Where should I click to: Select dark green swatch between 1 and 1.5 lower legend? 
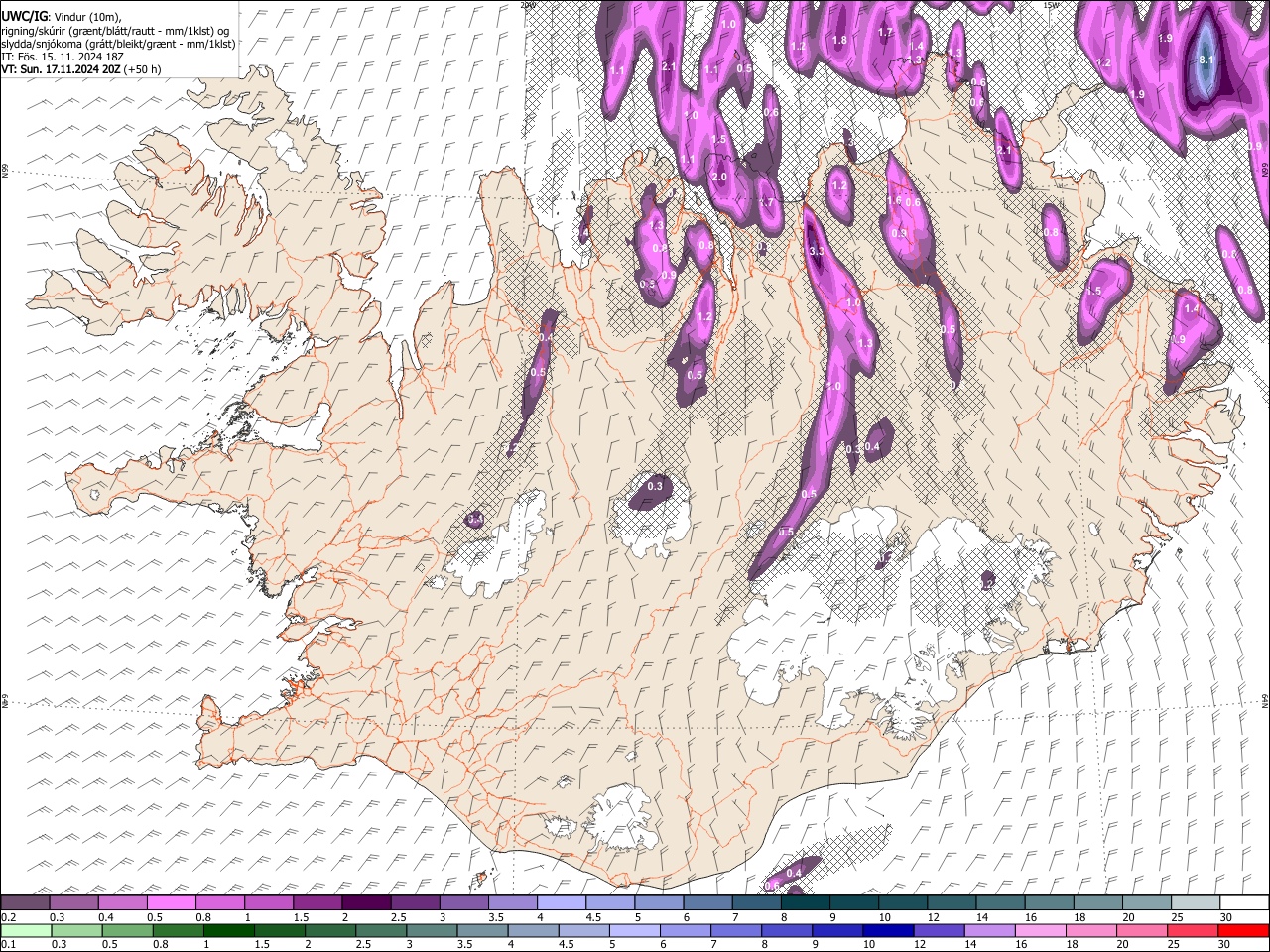(227, 930)
